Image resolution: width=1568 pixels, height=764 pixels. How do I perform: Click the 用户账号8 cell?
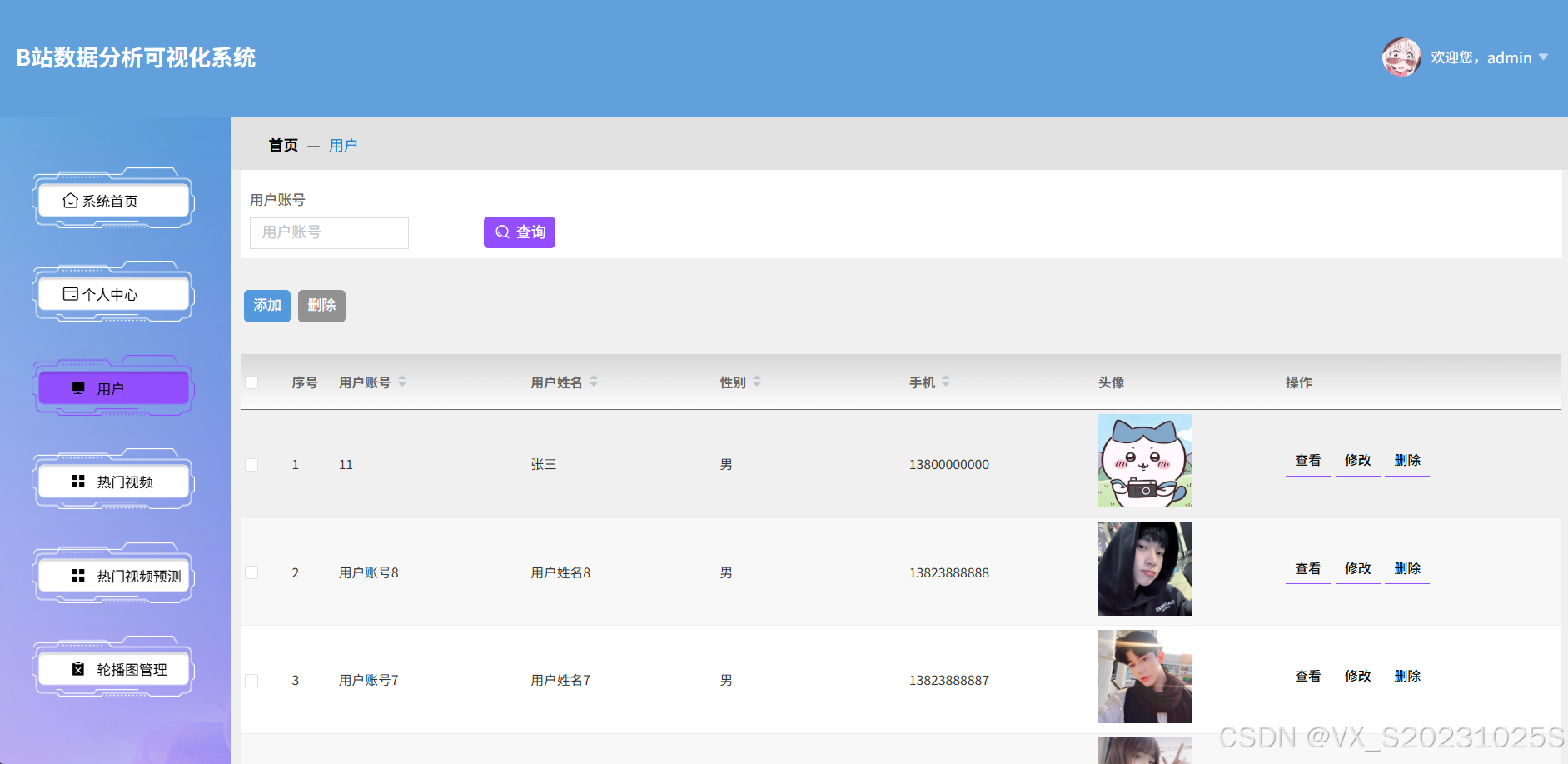point(369,573)
